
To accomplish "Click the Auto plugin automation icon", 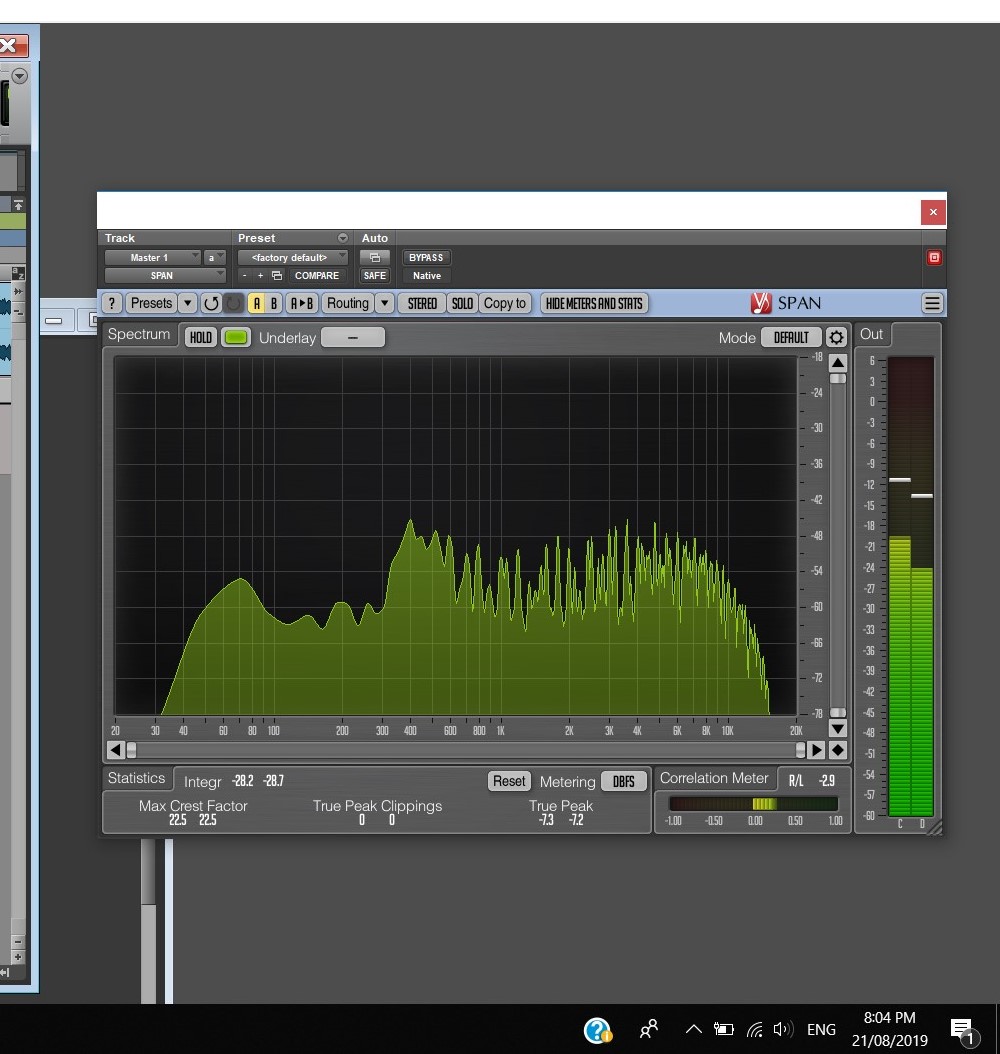I will pyautogui.click(x=374, y=257).
